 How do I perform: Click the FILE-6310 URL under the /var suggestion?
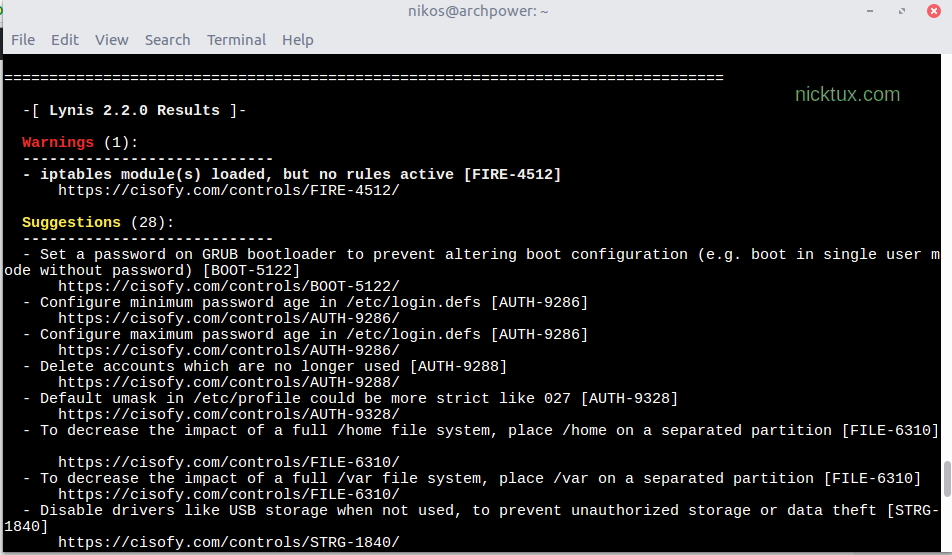(x=228, y=494)
